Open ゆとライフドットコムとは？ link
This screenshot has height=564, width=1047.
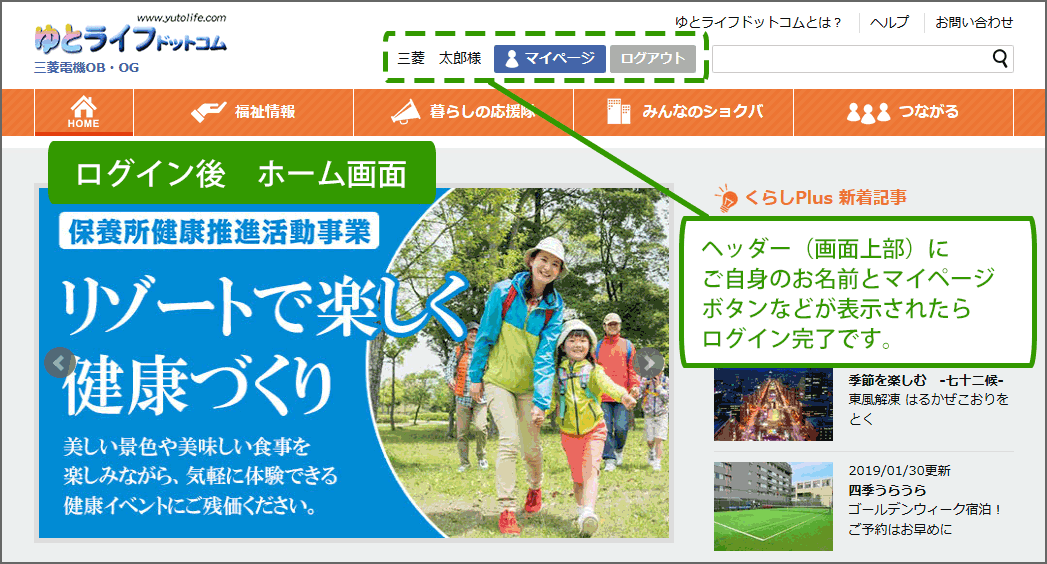[758, 22]
